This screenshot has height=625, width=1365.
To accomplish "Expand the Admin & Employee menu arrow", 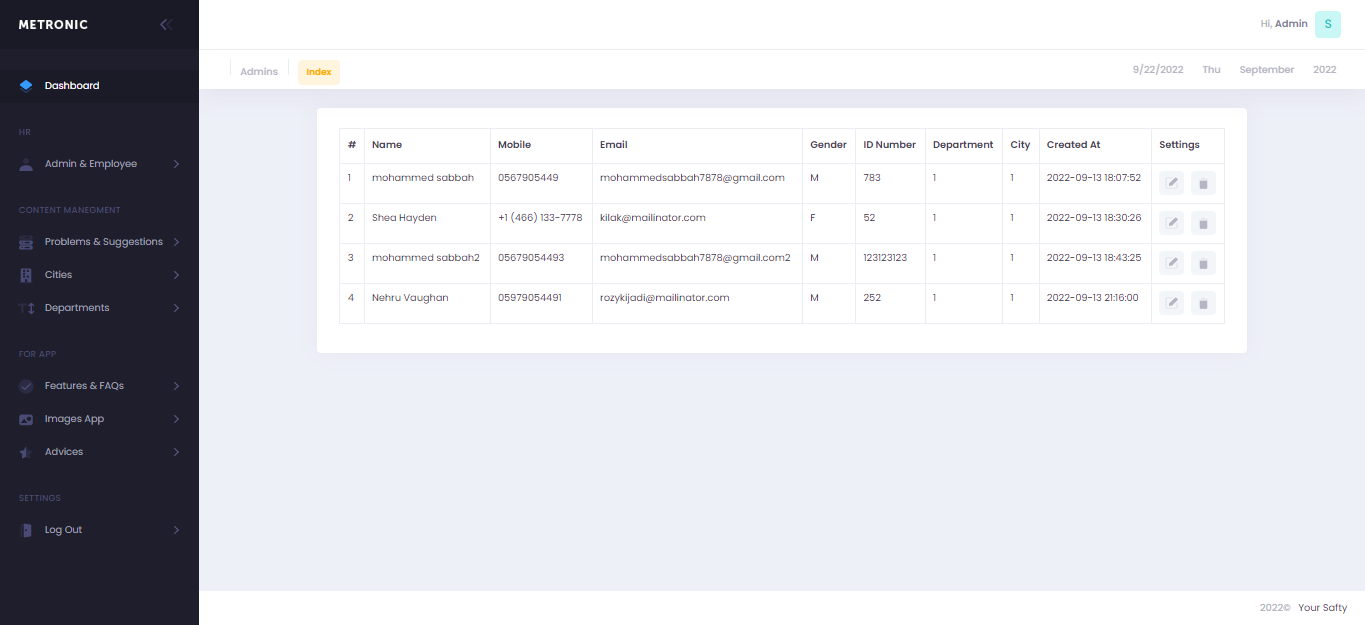I will point(176,164).
